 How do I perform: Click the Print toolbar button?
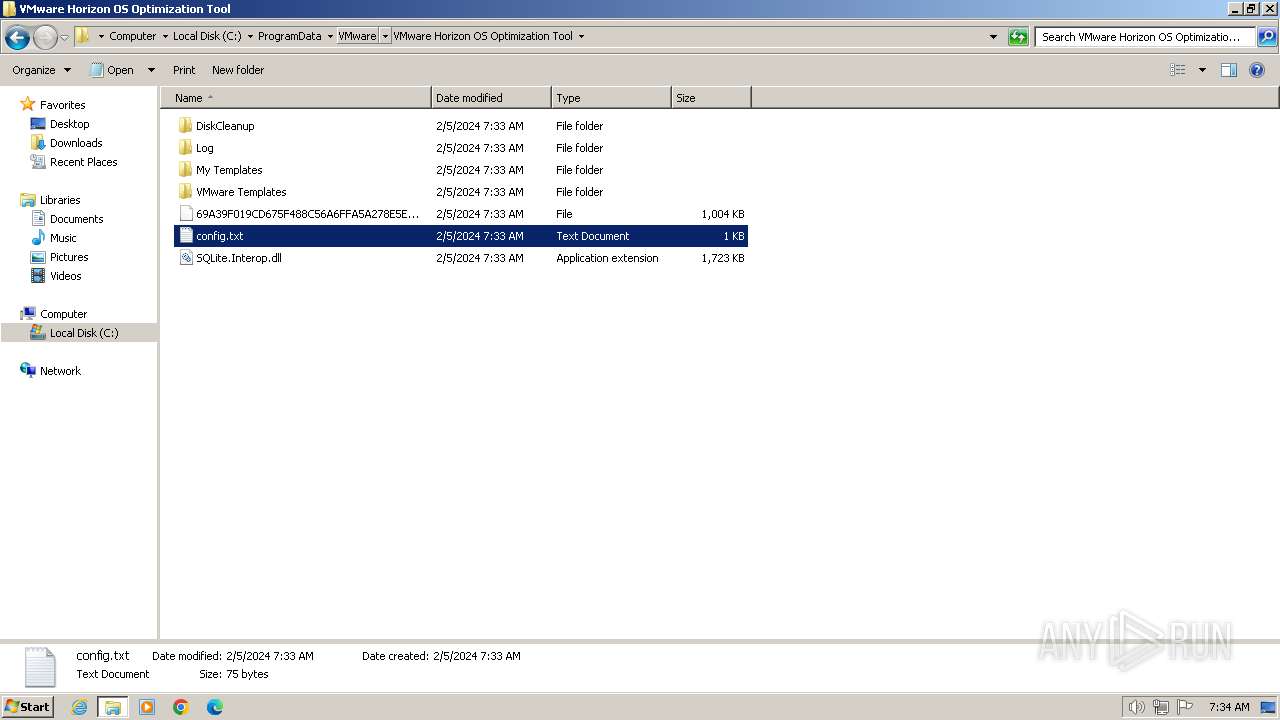click(184, 70)
